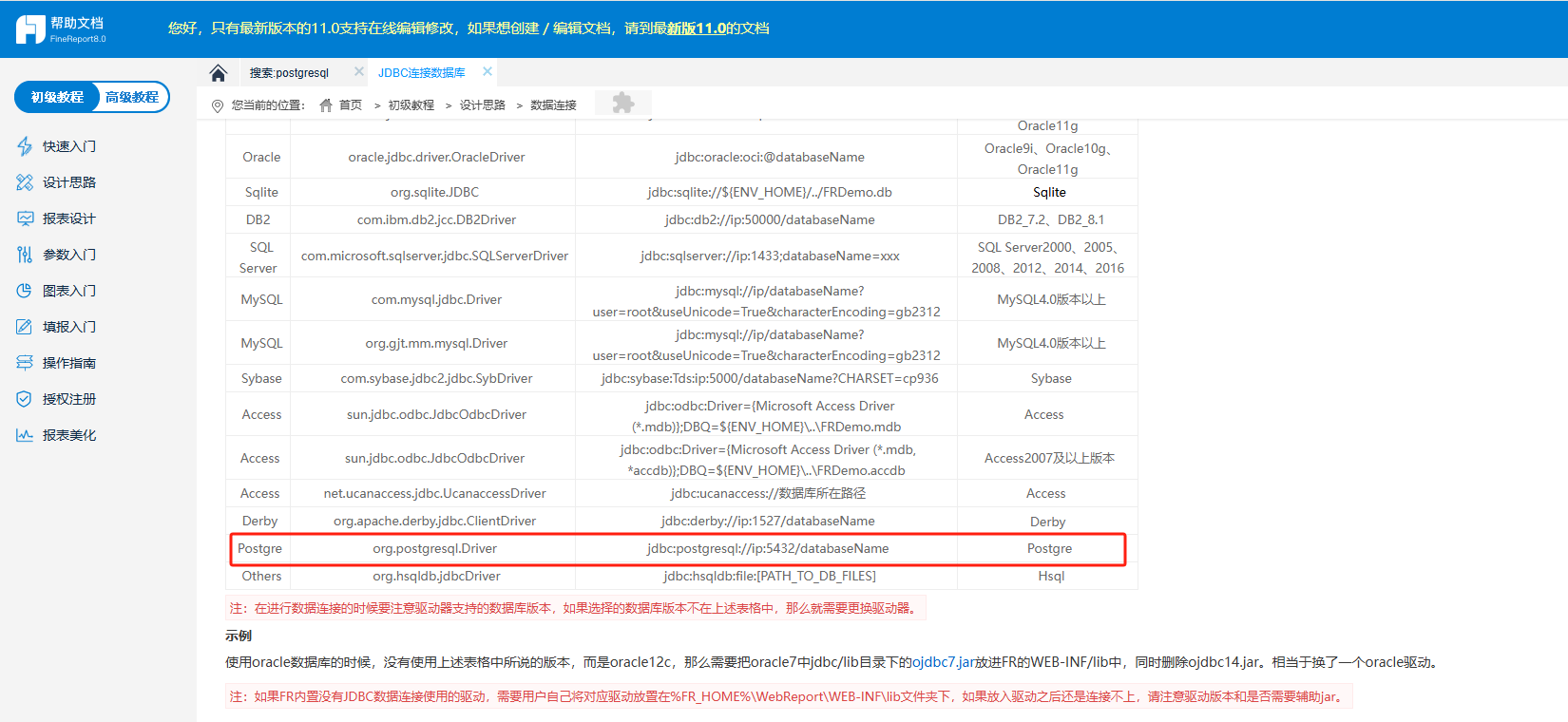Click the 填报入门 edit icon
The height and width of the screenshot is (722, 1568).
pos(25,327)
